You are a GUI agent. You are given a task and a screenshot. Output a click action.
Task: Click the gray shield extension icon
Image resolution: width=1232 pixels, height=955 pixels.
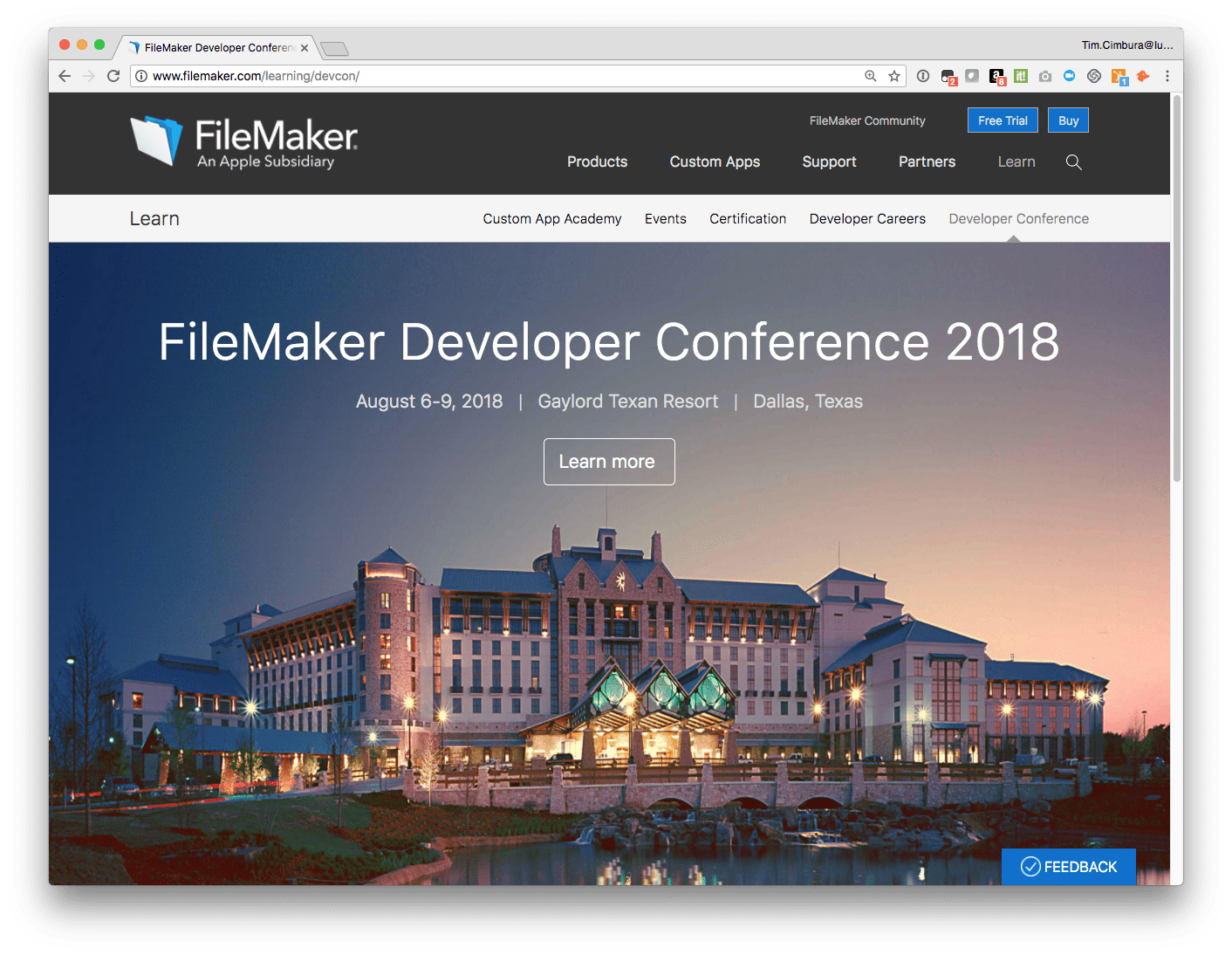972,76
